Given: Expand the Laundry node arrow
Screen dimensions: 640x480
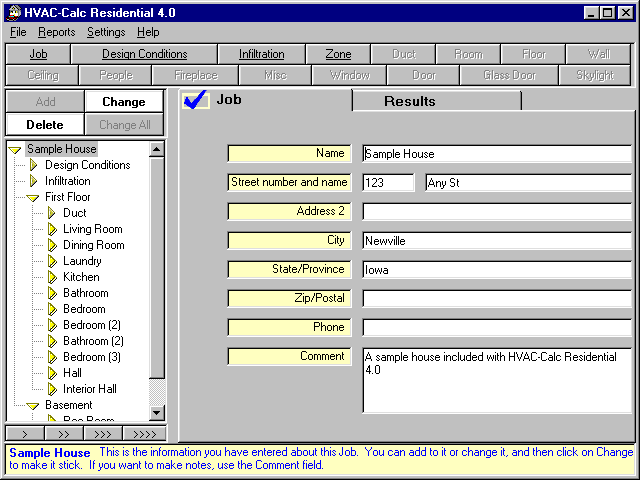Looking at the screenshot, I should coord(52,261).
